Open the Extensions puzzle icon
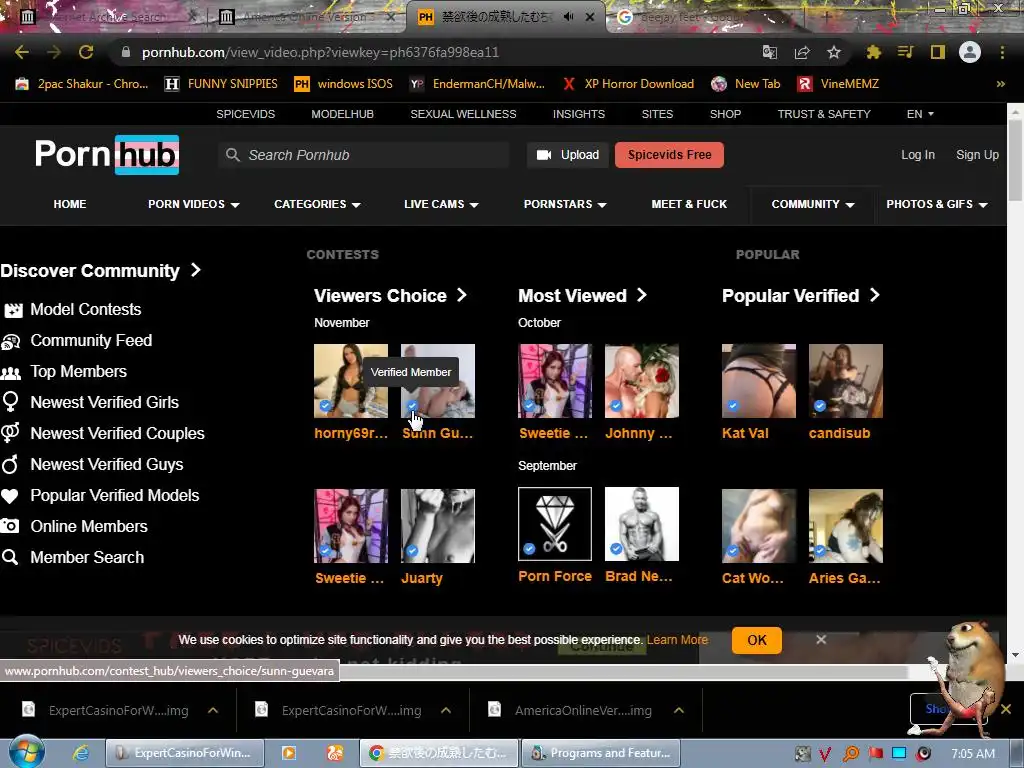The width and height of the screenshot is (1024, 768). pos(873,52)
